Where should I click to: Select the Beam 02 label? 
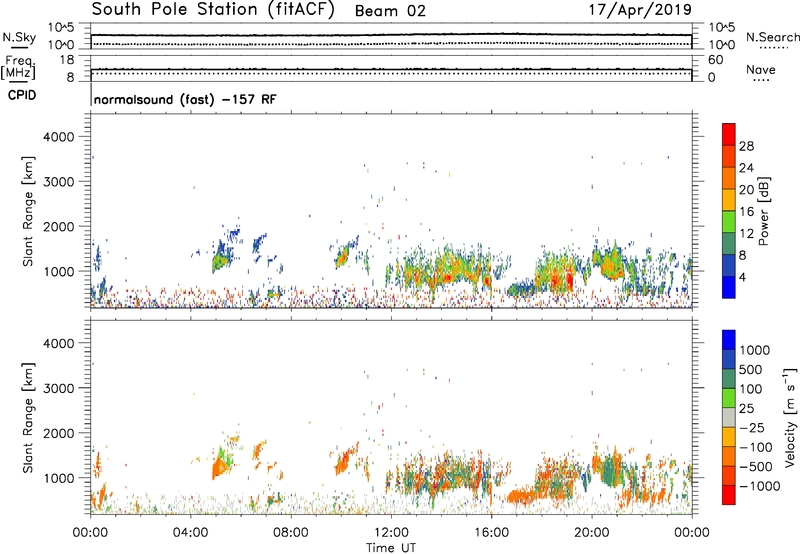[390, 11]
